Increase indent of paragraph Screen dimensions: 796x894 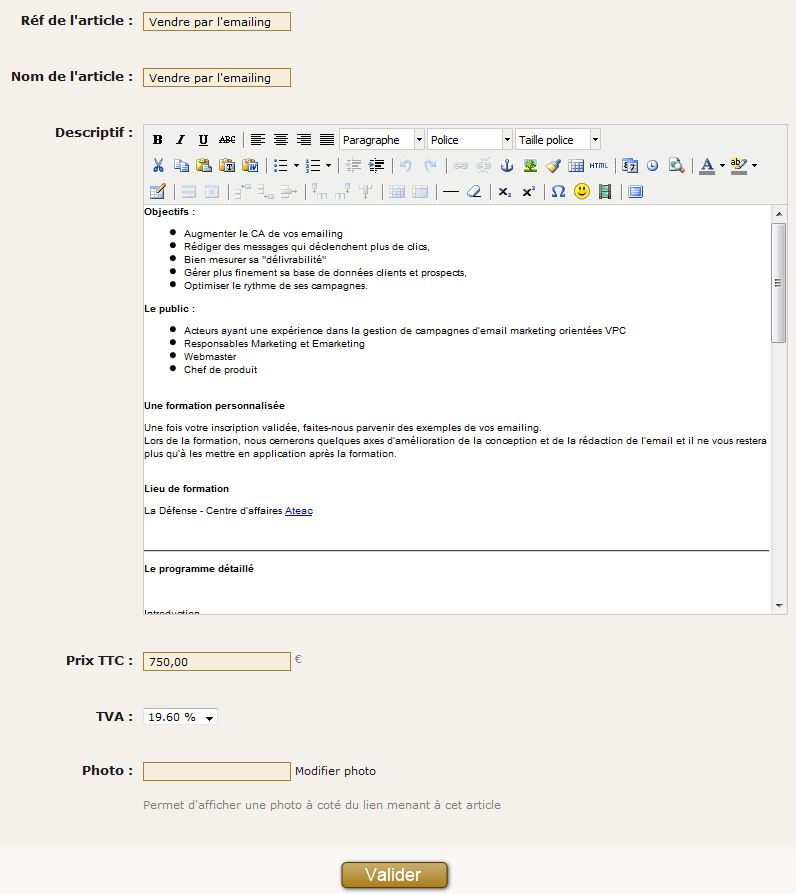coord(376,165)
